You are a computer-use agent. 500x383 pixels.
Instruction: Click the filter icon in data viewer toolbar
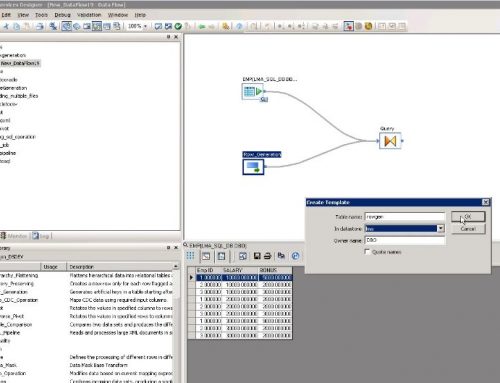[243, 256]
